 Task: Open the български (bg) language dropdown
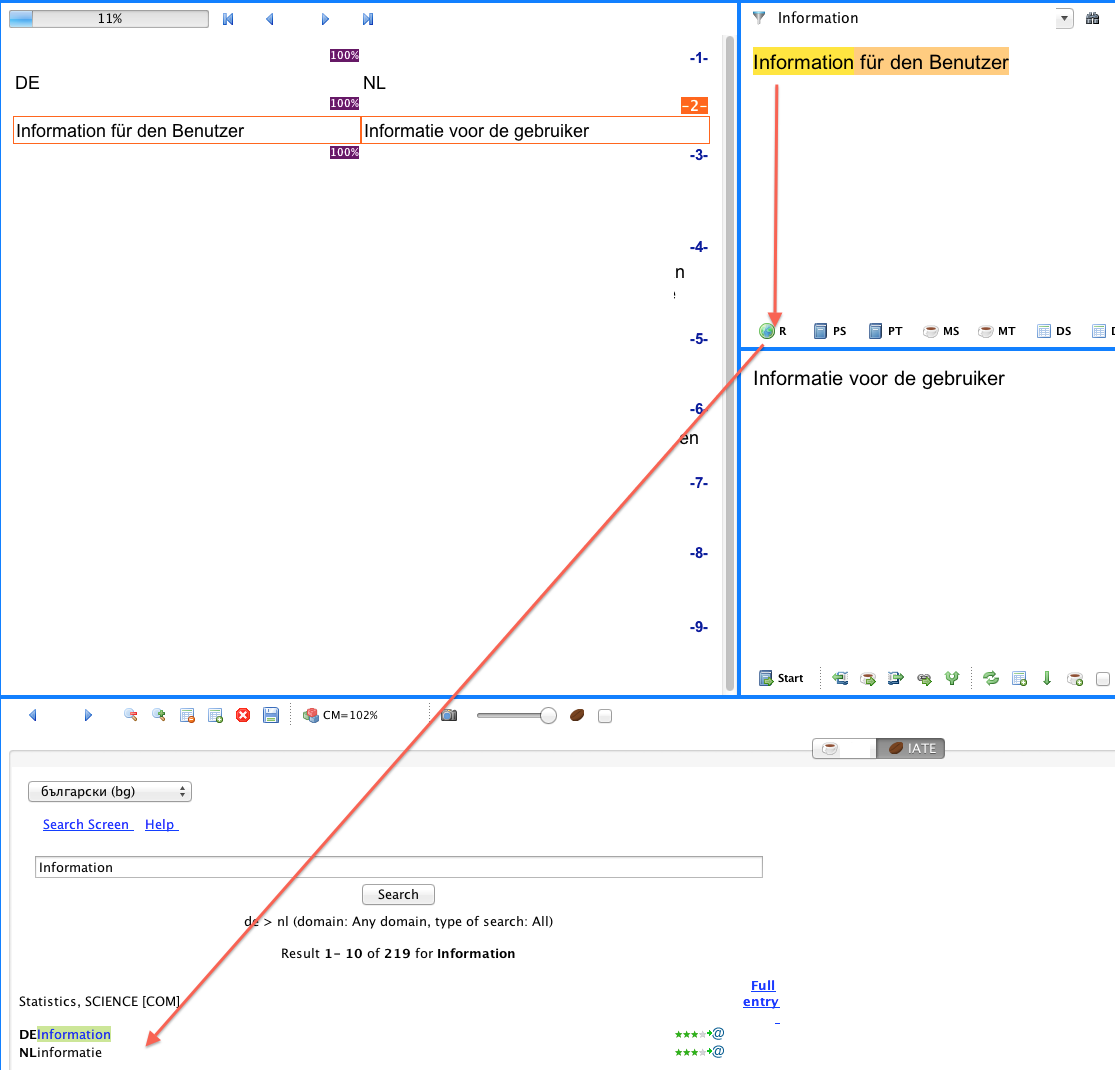click(110, 792)
